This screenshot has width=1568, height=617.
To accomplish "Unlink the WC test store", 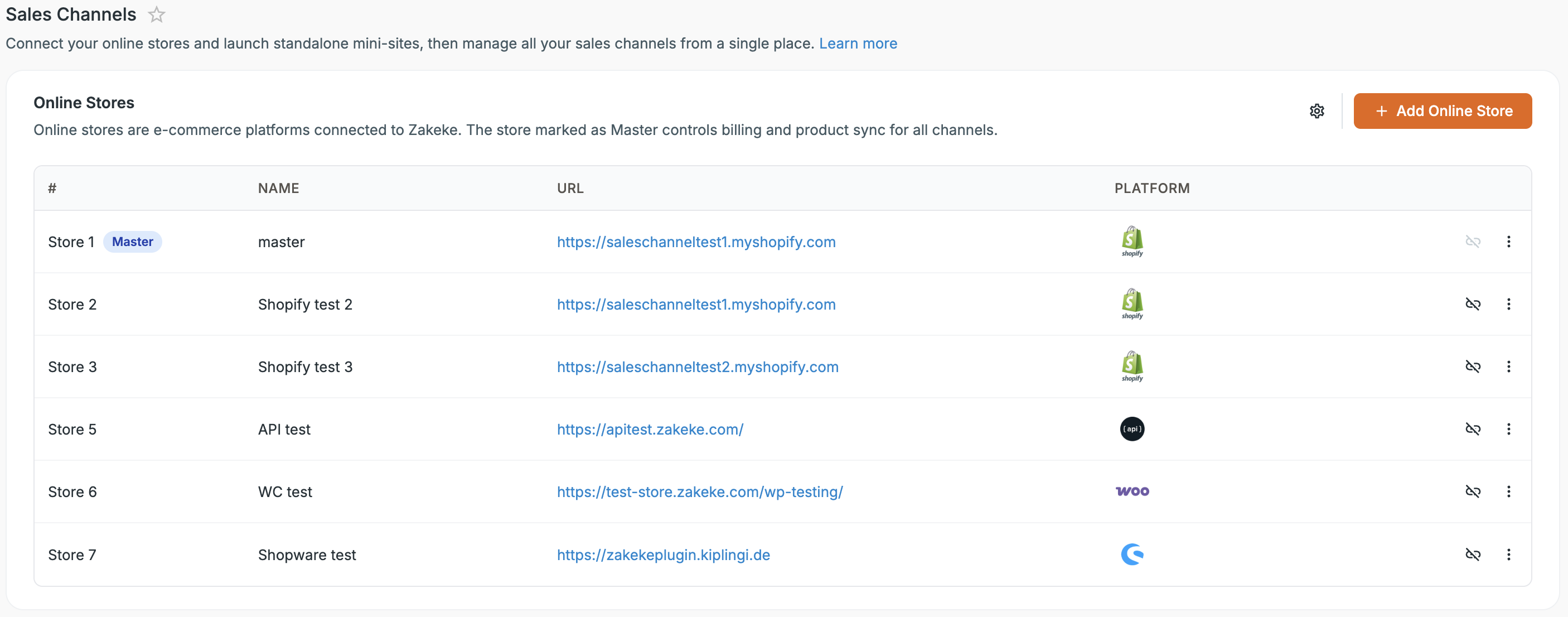I will [1473, 491].
